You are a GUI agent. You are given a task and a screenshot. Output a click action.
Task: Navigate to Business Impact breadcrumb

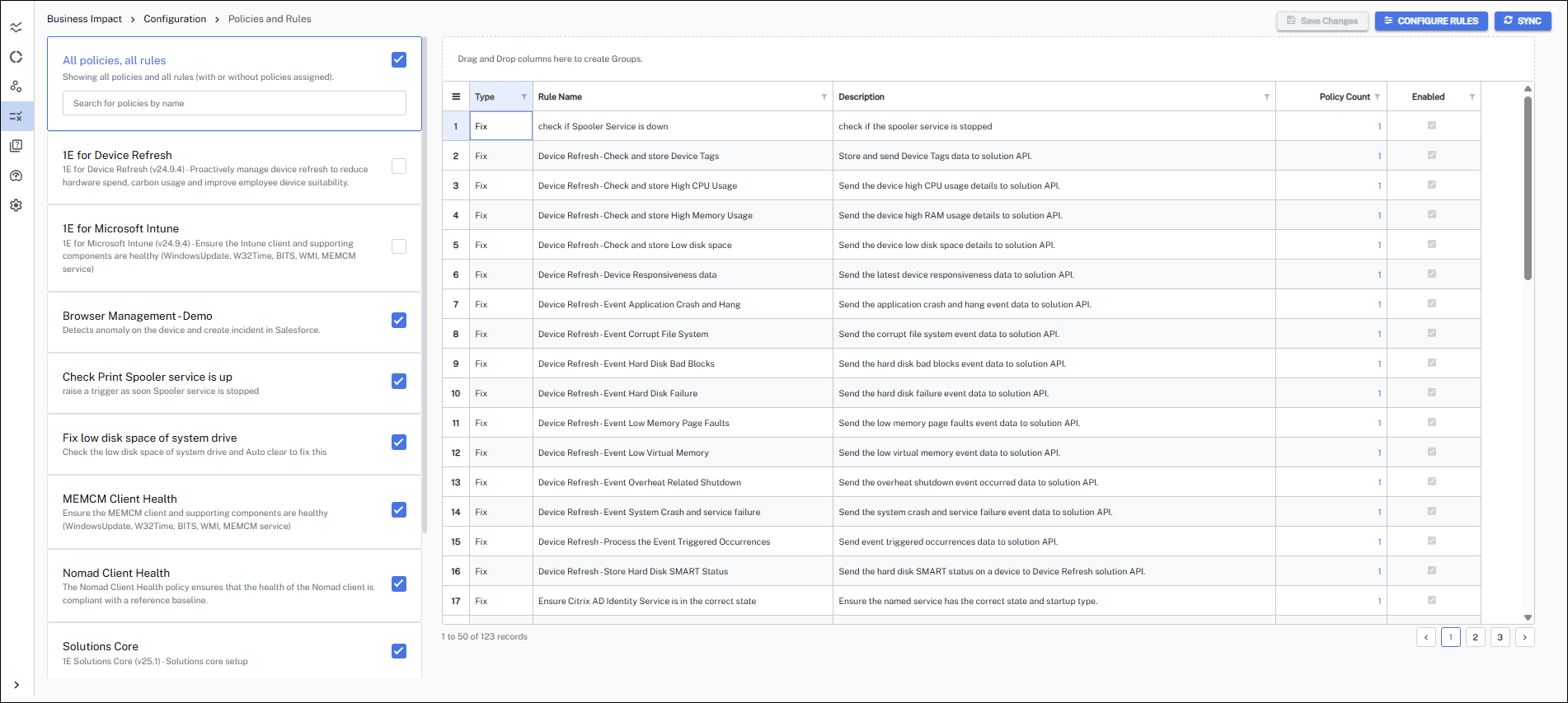(x=84, y=19)
